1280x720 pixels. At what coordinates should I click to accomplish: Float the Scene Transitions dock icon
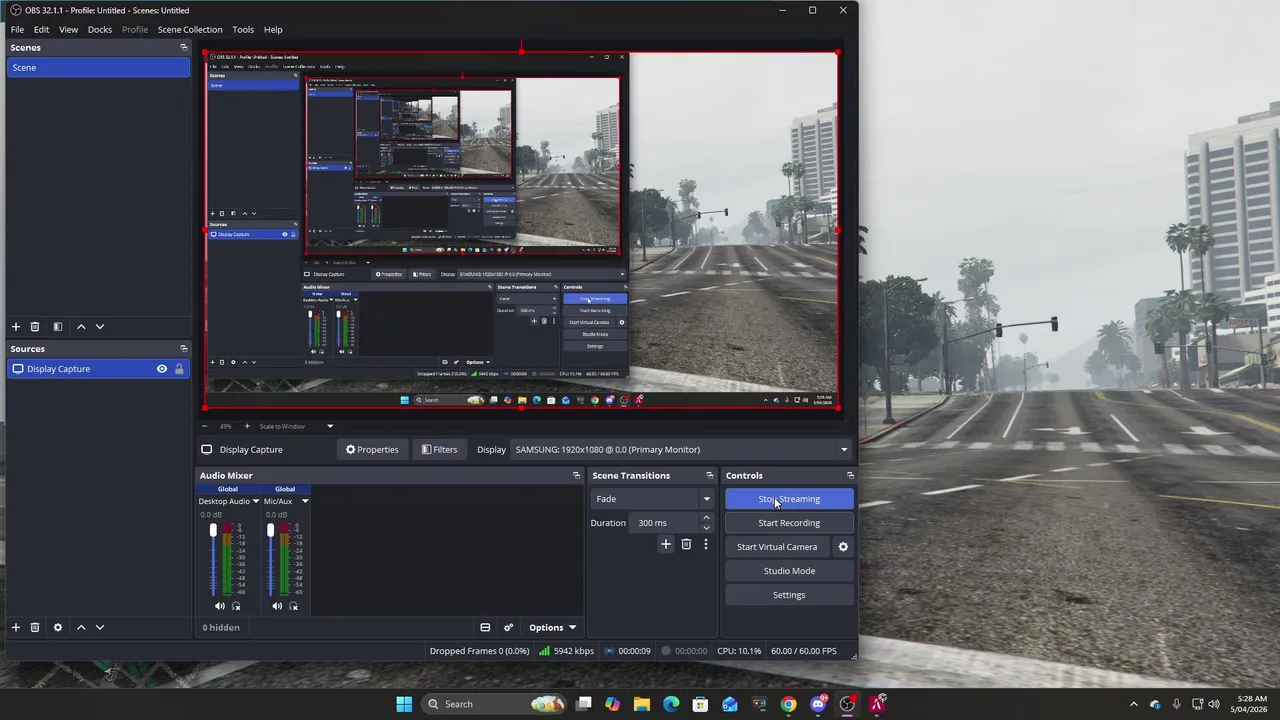pyautogui.click(x=710, y=475)
